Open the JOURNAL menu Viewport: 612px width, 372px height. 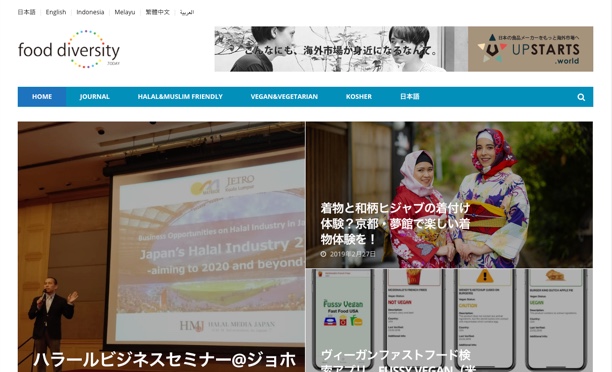tap(94, 97)
